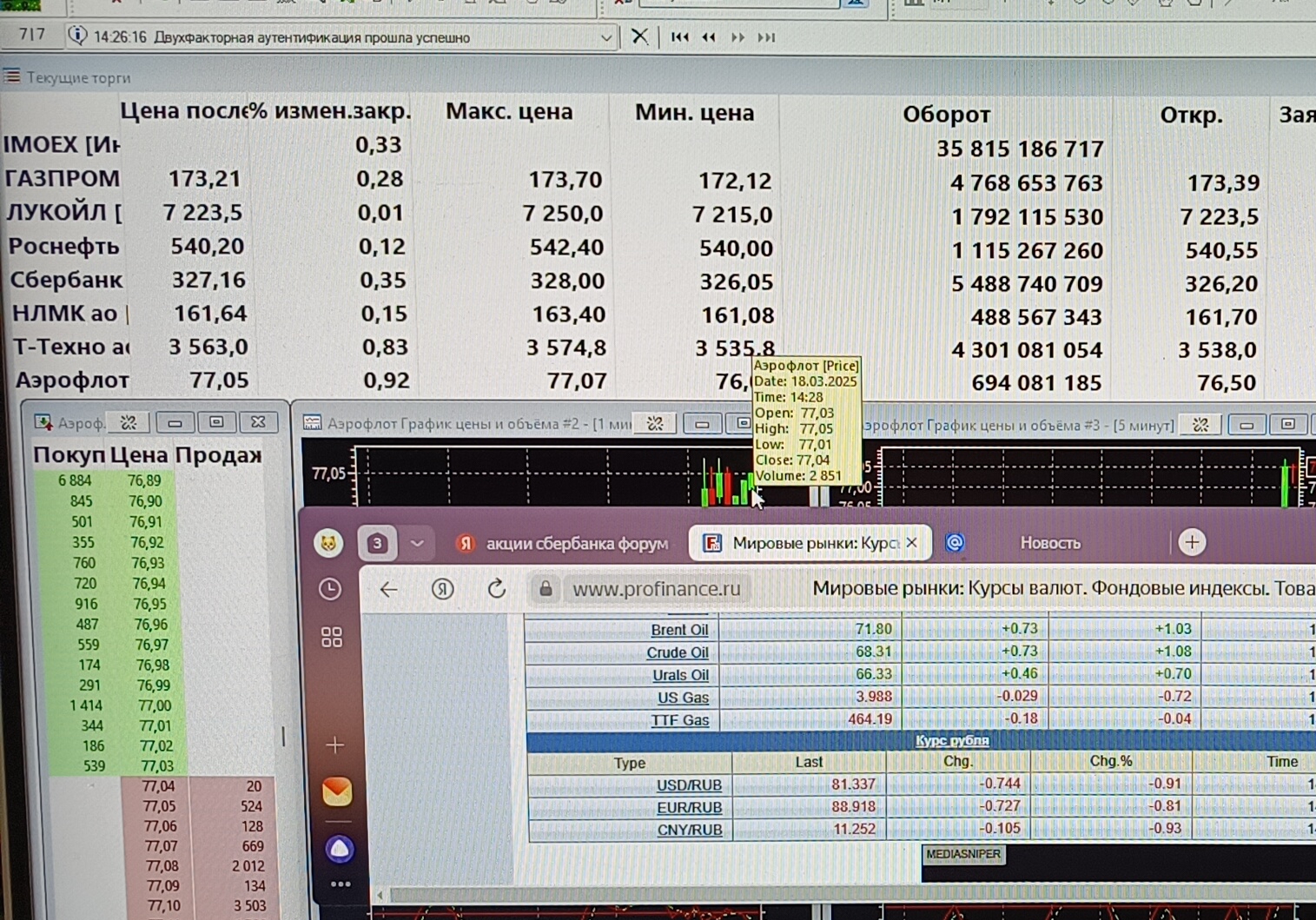The height and width of the screenshot is (920, 1316).
Task: Open the Urals Oil link
Action: pyautogui.click(x=681, y=675)
